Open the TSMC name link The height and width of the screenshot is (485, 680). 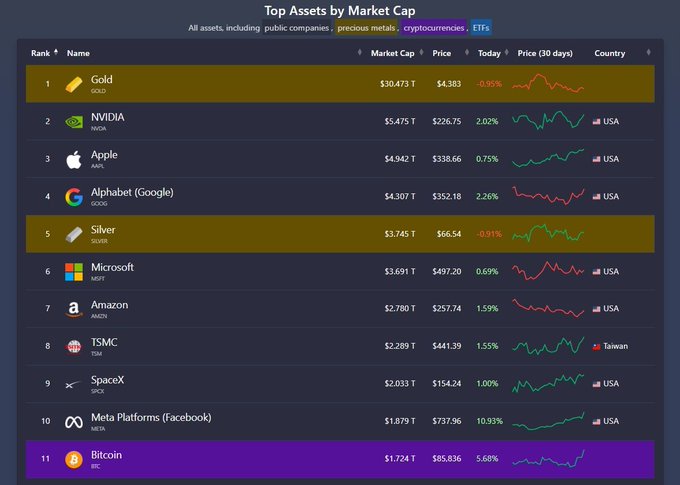[x=104, y=342]
